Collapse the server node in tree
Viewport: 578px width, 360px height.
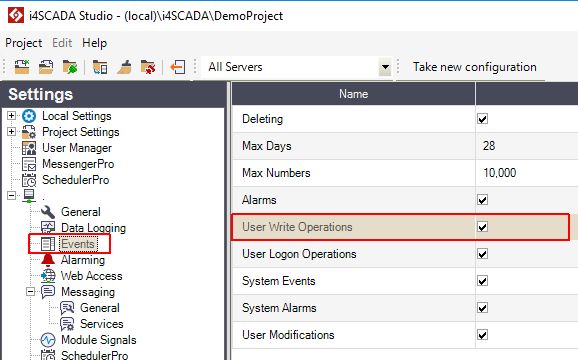[11, 195]
